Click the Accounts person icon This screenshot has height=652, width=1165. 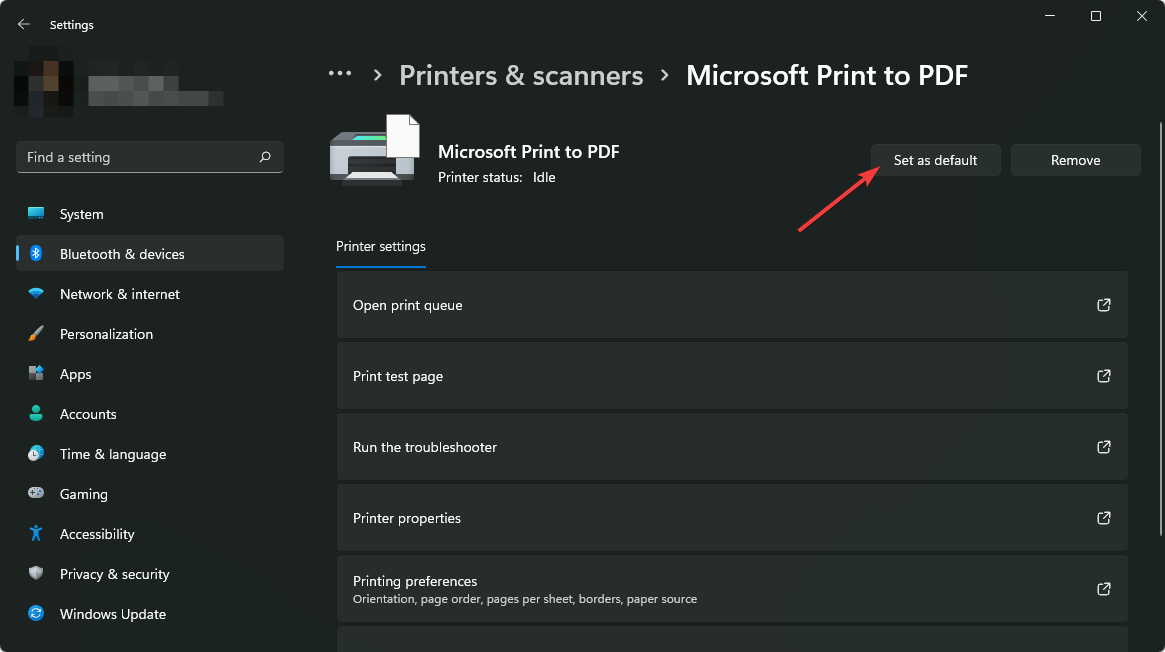36,414
